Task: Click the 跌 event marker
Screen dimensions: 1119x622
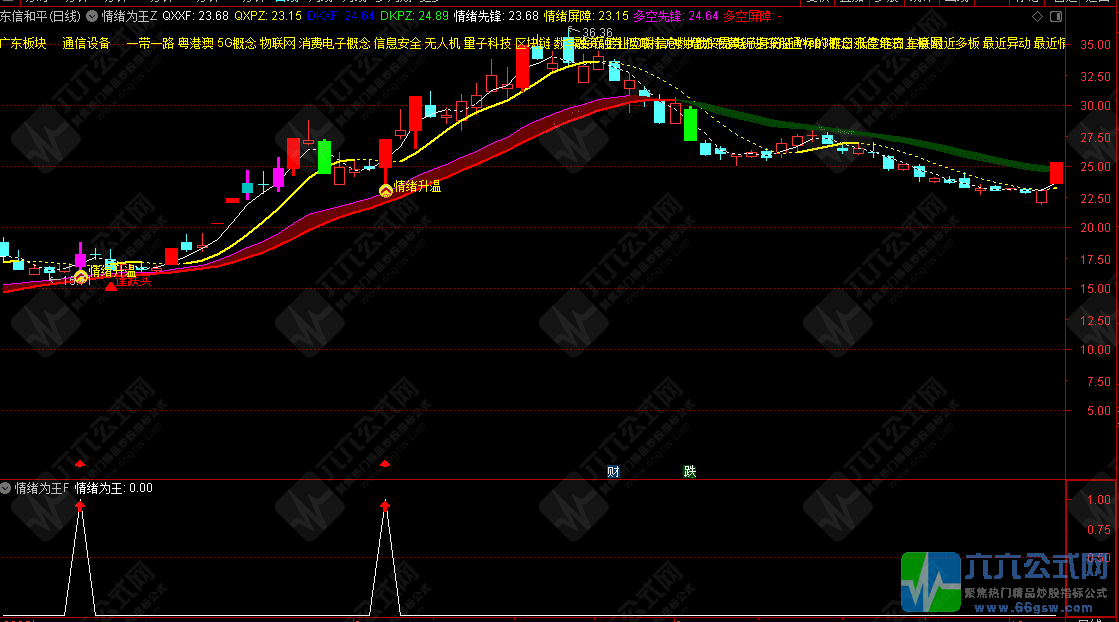Action: pyautogui.click(x=690, y=471)
